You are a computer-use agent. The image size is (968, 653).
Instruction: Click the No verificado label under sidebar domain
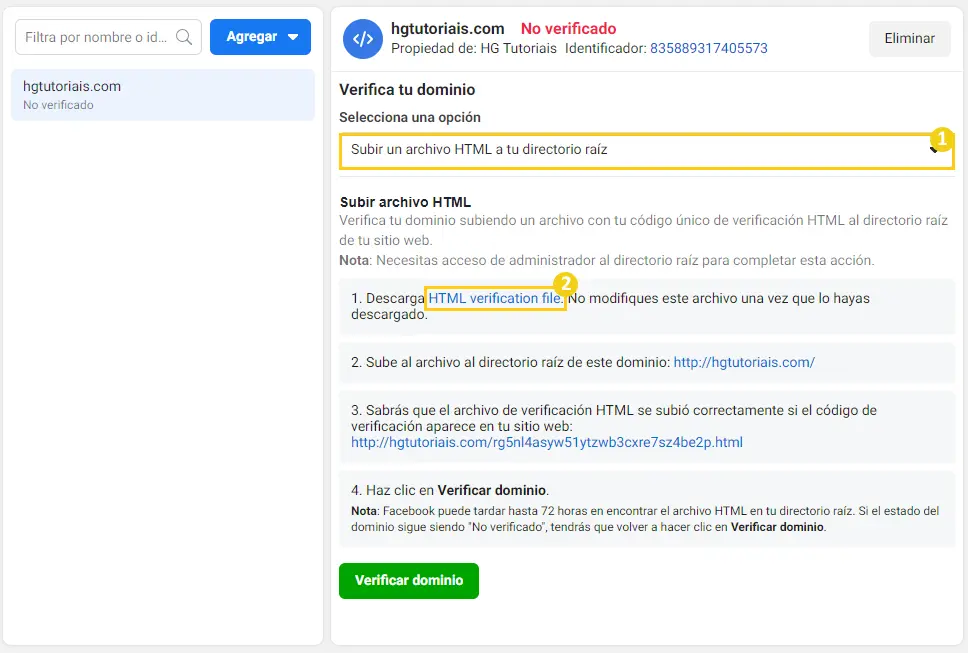[x=58, y=105]
